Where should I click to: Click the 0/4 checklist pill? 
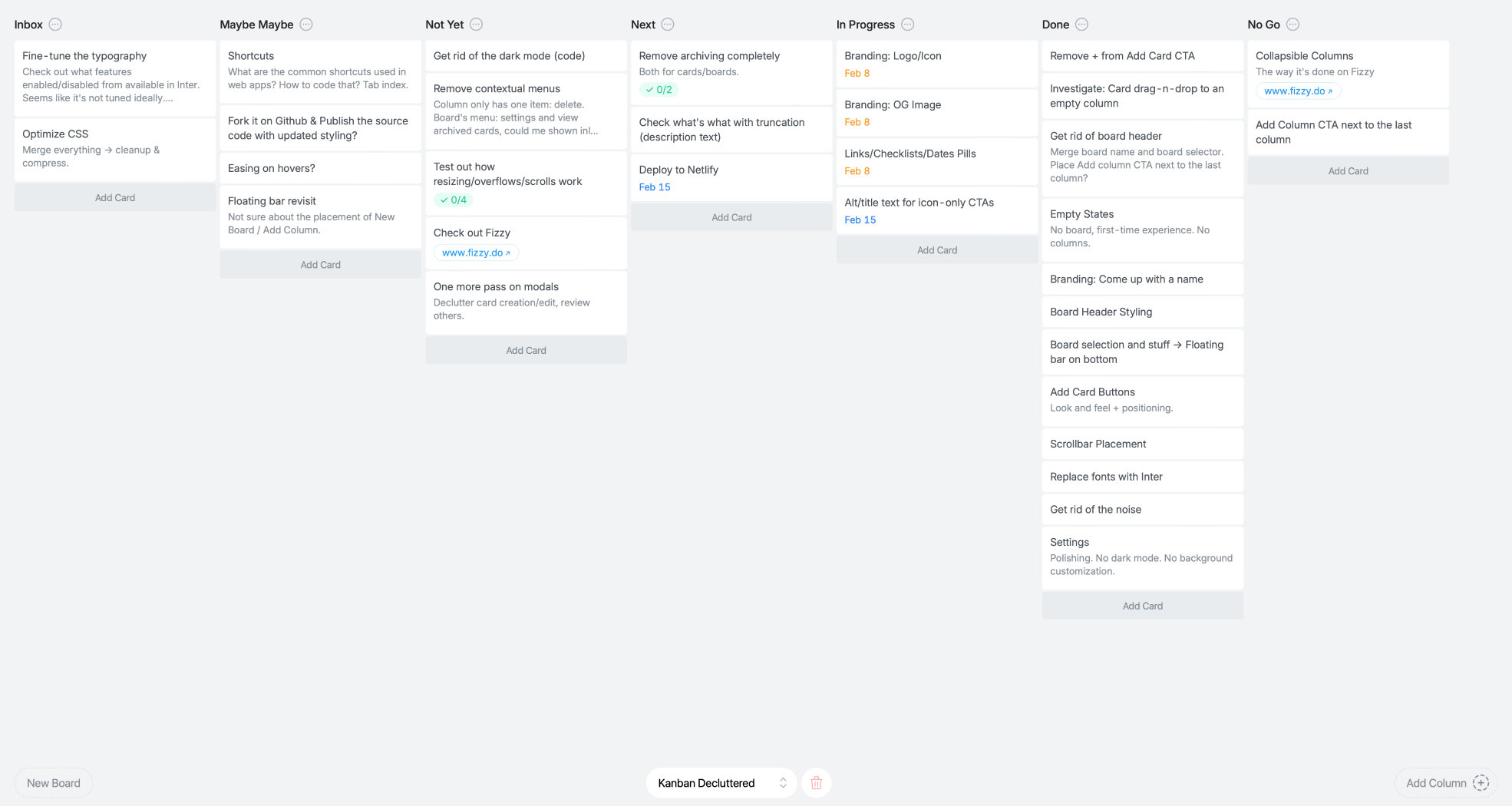453,200
